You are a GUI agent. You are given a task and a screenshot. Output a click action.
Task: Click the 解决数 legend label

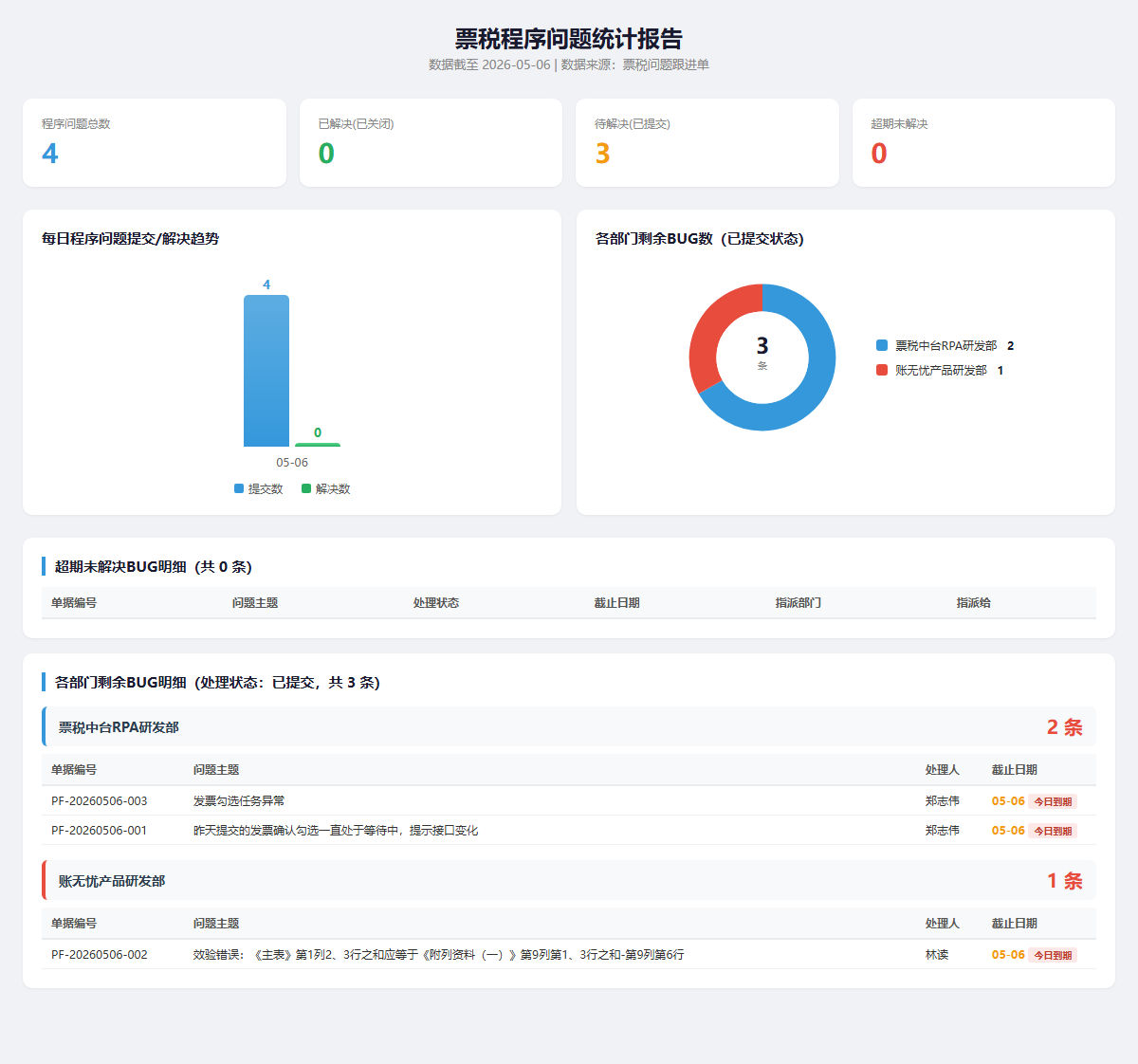tap(333, 488)
